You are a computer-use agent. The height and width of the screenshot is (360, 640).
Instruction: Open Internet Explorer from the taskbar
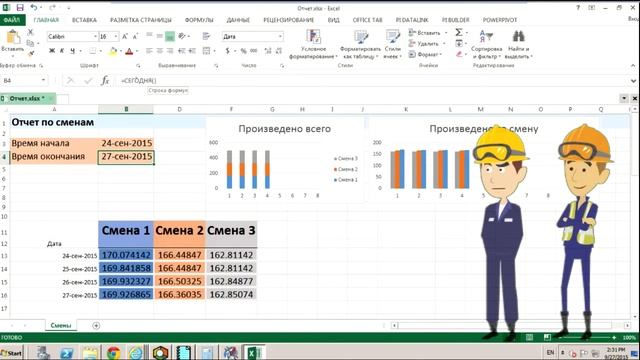tap(136, 353)
